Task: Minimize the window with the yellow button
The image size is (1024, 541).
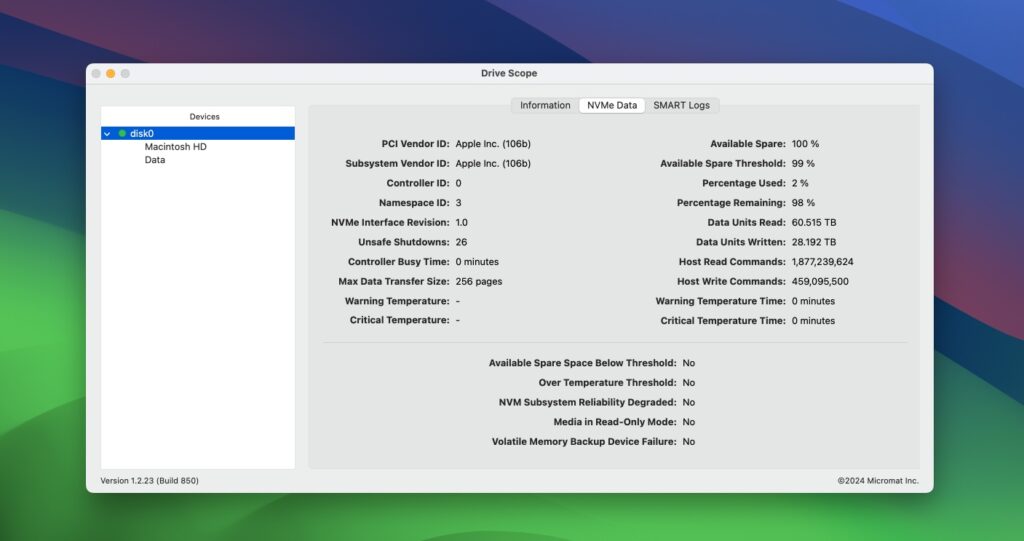Action: click(x=111, y=73)
